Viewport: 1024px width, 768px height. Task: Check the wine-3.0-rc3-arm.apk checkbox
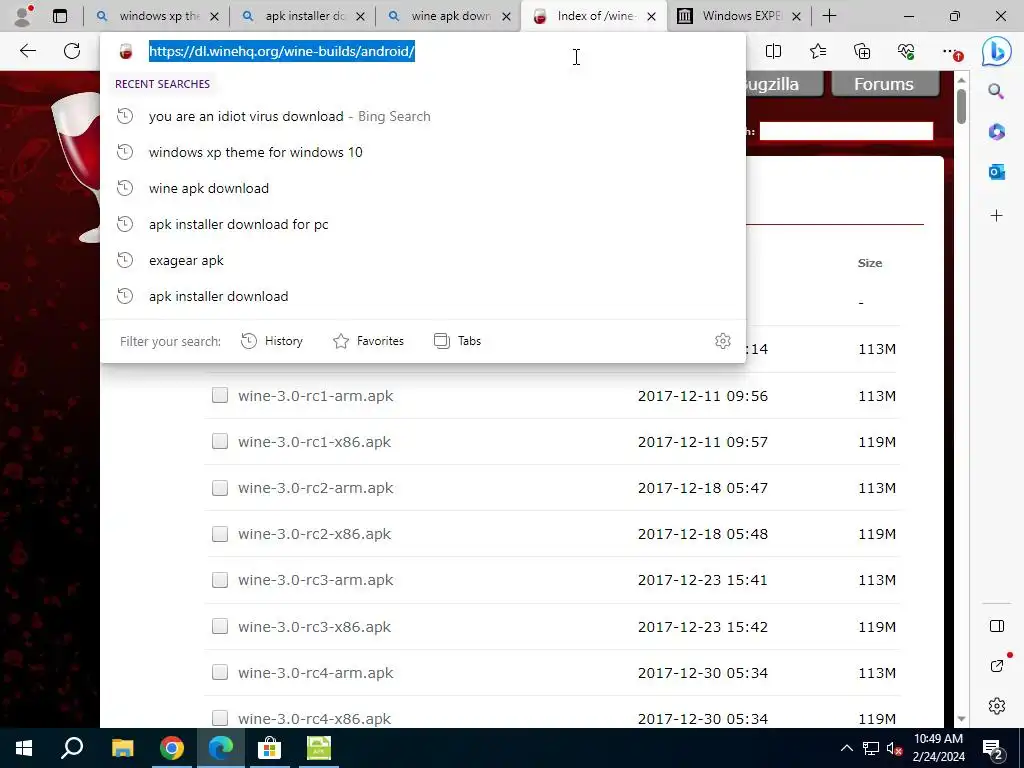click(x=220, y=580)
